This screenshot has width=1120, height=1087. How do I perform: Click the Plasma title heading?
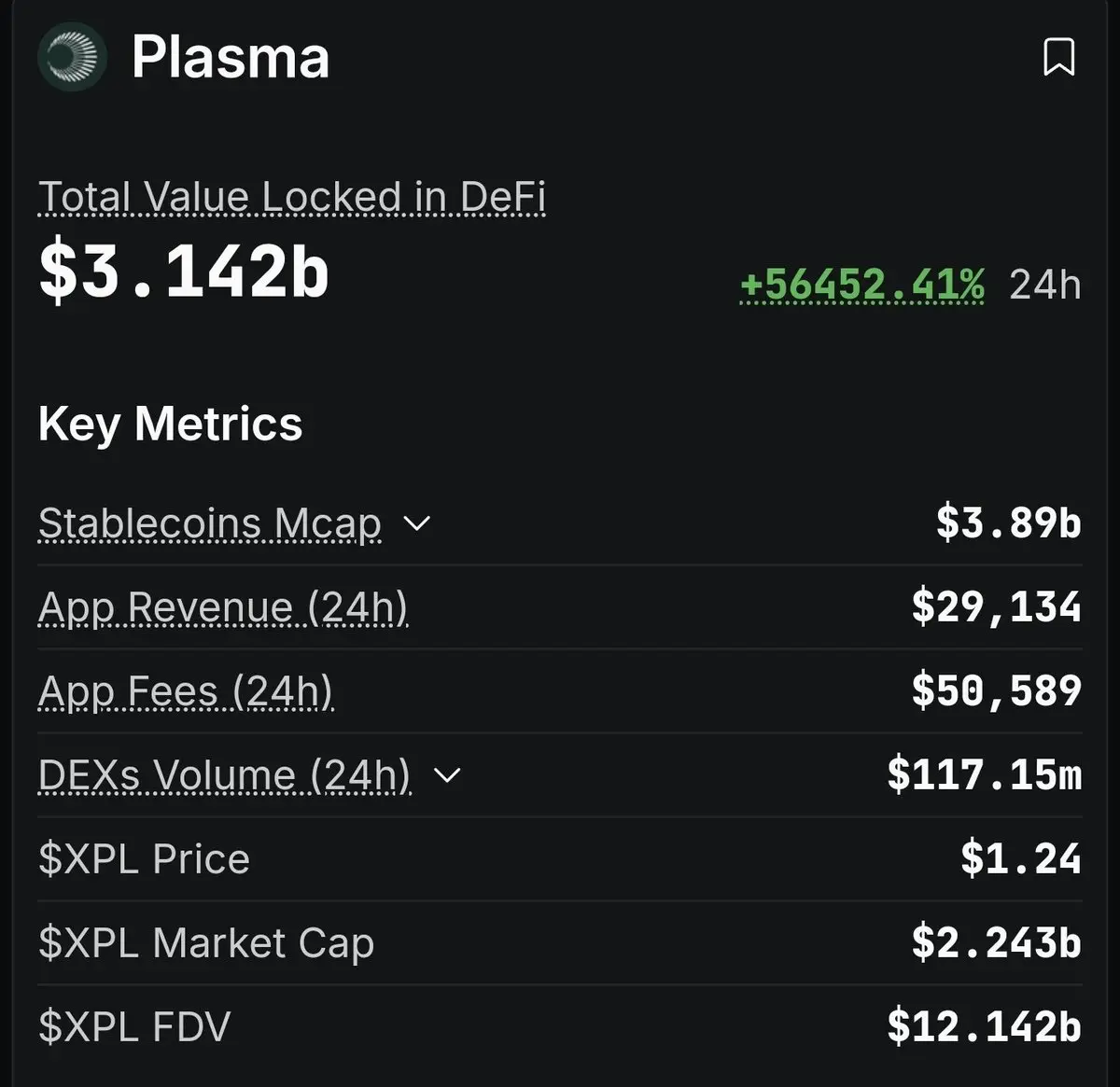tap(231, 57)
